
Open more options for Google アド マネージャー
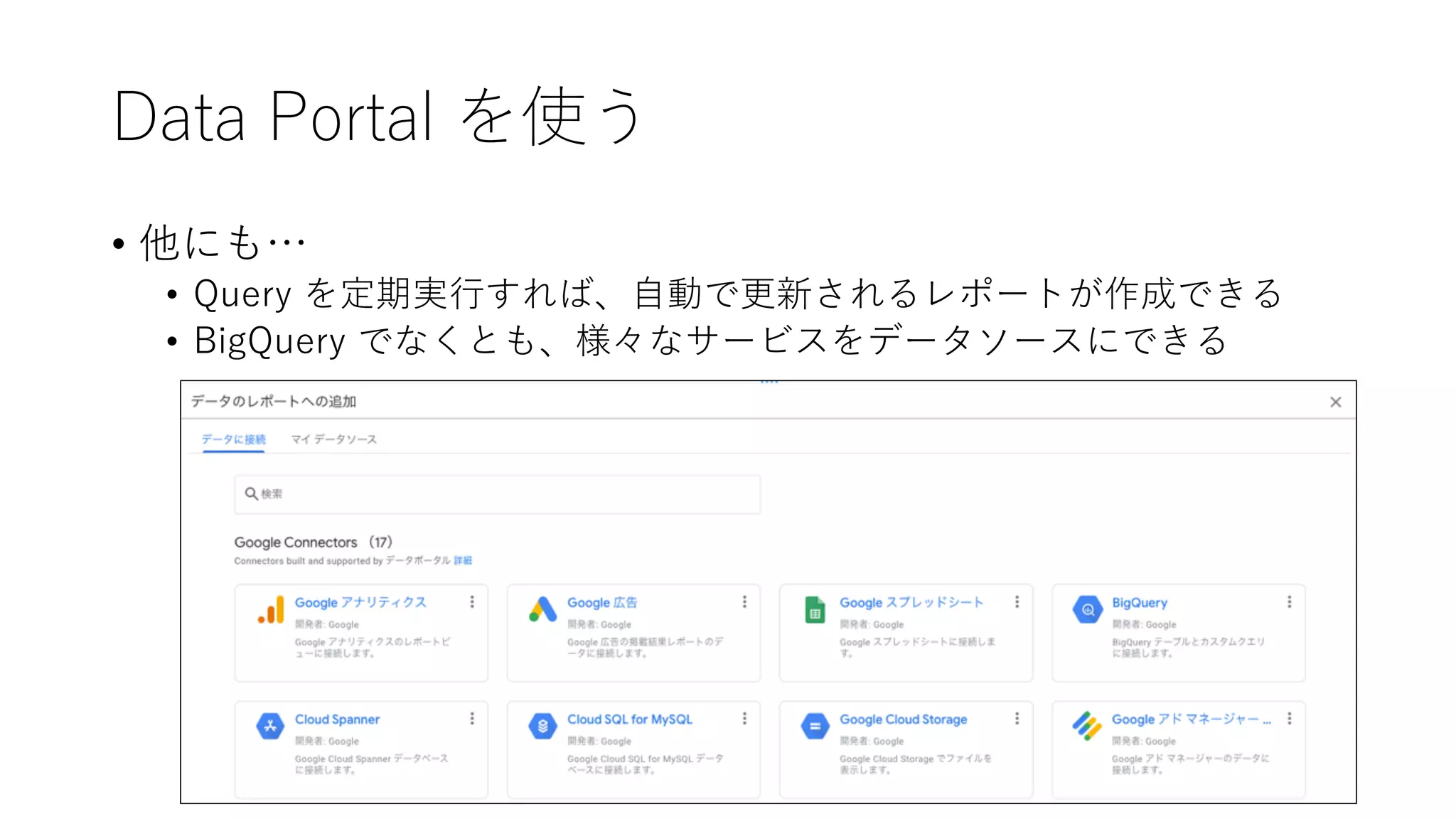[1290, 719]
